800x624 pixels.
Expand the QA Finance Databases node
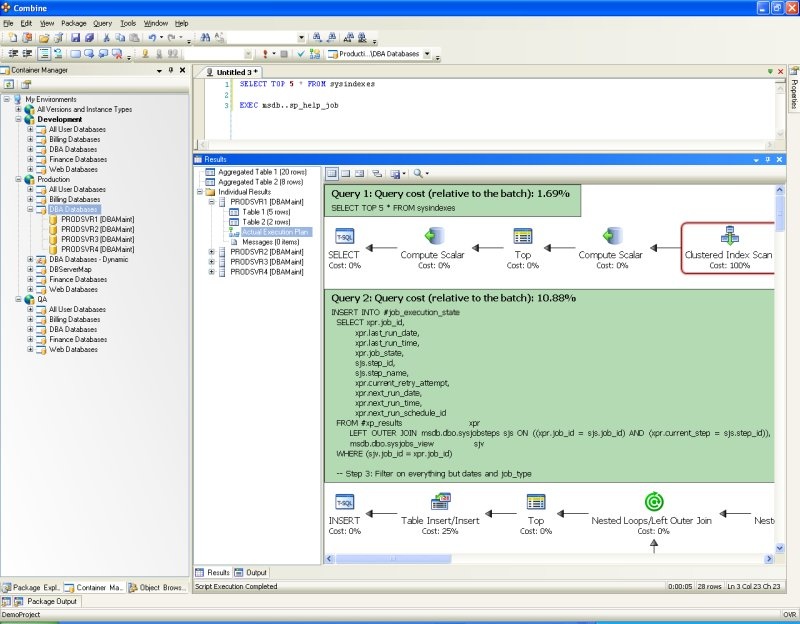click(30, 339)
